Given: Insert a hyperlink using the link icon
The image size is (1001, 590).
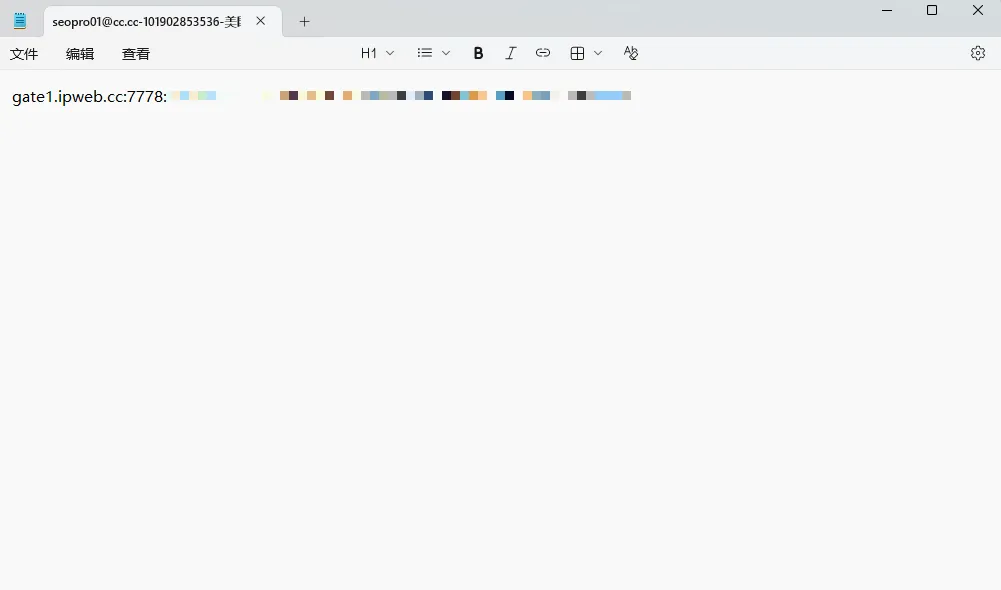Looking at the screenshot, I should point(543,53).
